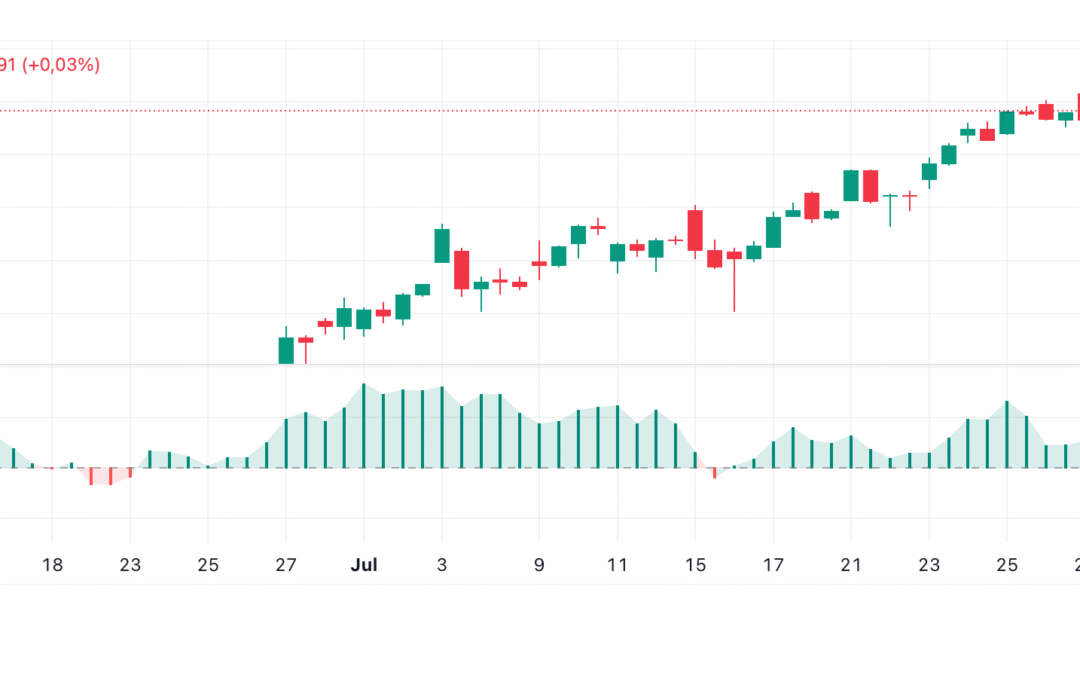This screenshot has width=1080, height=675.
Task: Select the tallest green histogram bar above Jul
Action: 364,426
